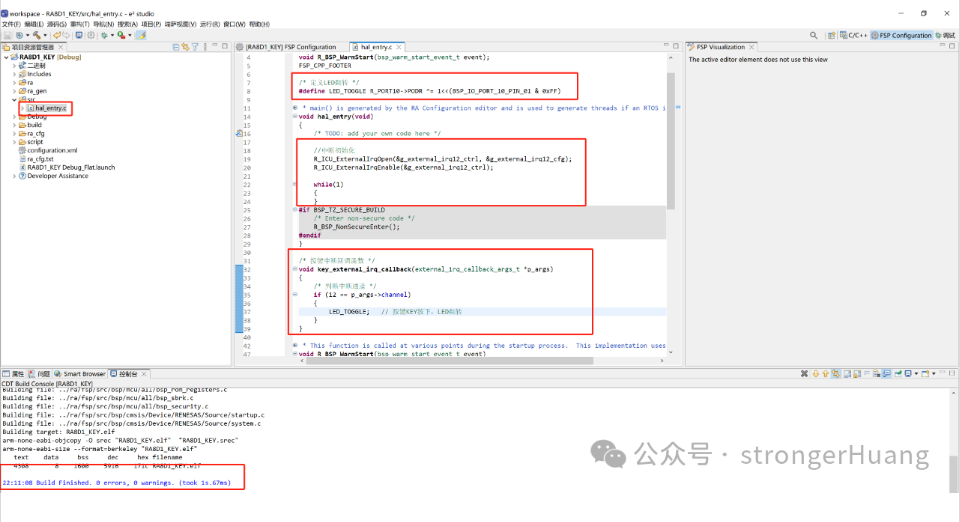Open the 项目(P) menu
960x522 pixels.
tap(151, 24)
